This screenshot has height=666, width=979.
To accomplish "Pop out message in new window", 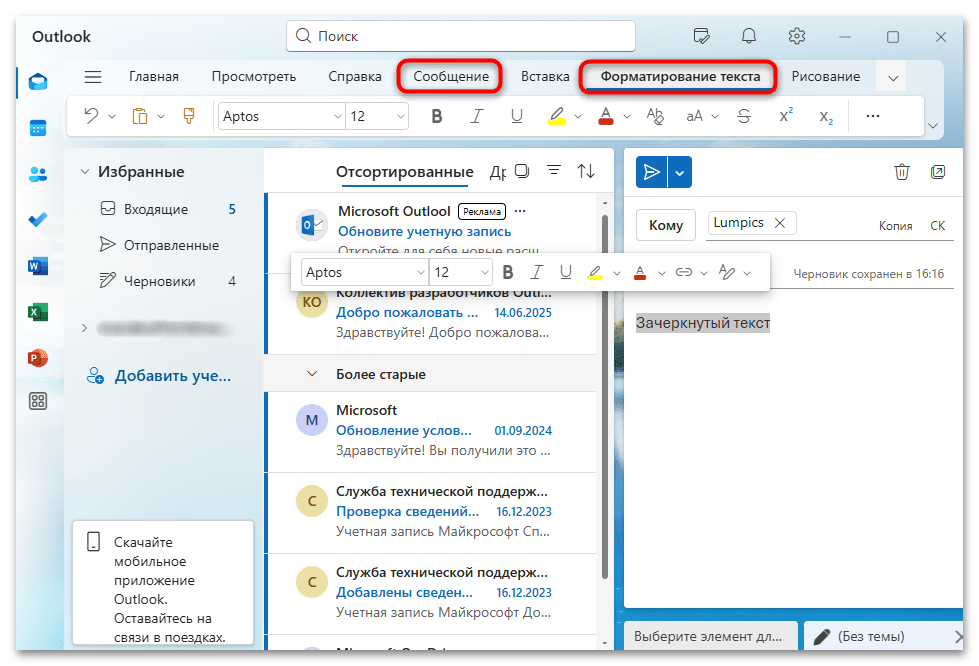I will pyautogui.click(x=938, y=172).
